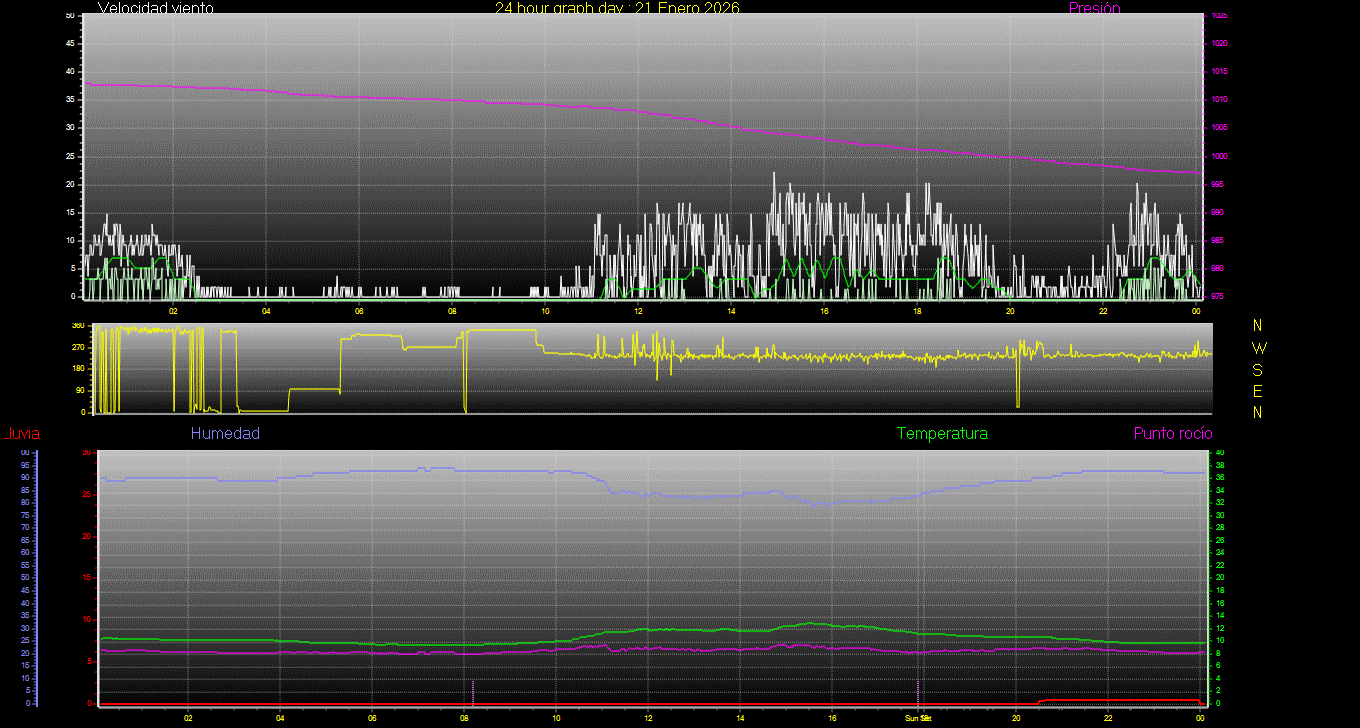Click hour '20' on wind speed graph axis
Image resolution: width=1360 pixels, height=728 pixels.
pos(1010,310)
